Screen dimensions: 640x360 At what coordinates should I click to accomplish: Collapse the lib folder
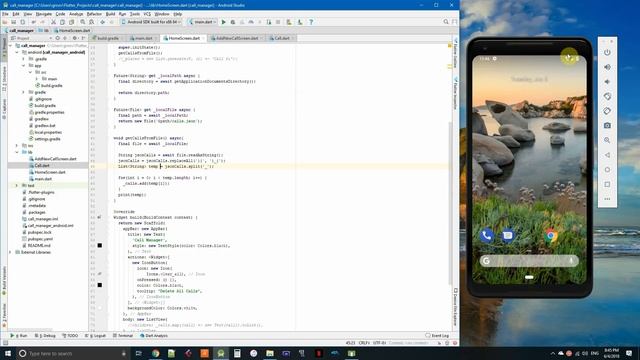(17, 152)
